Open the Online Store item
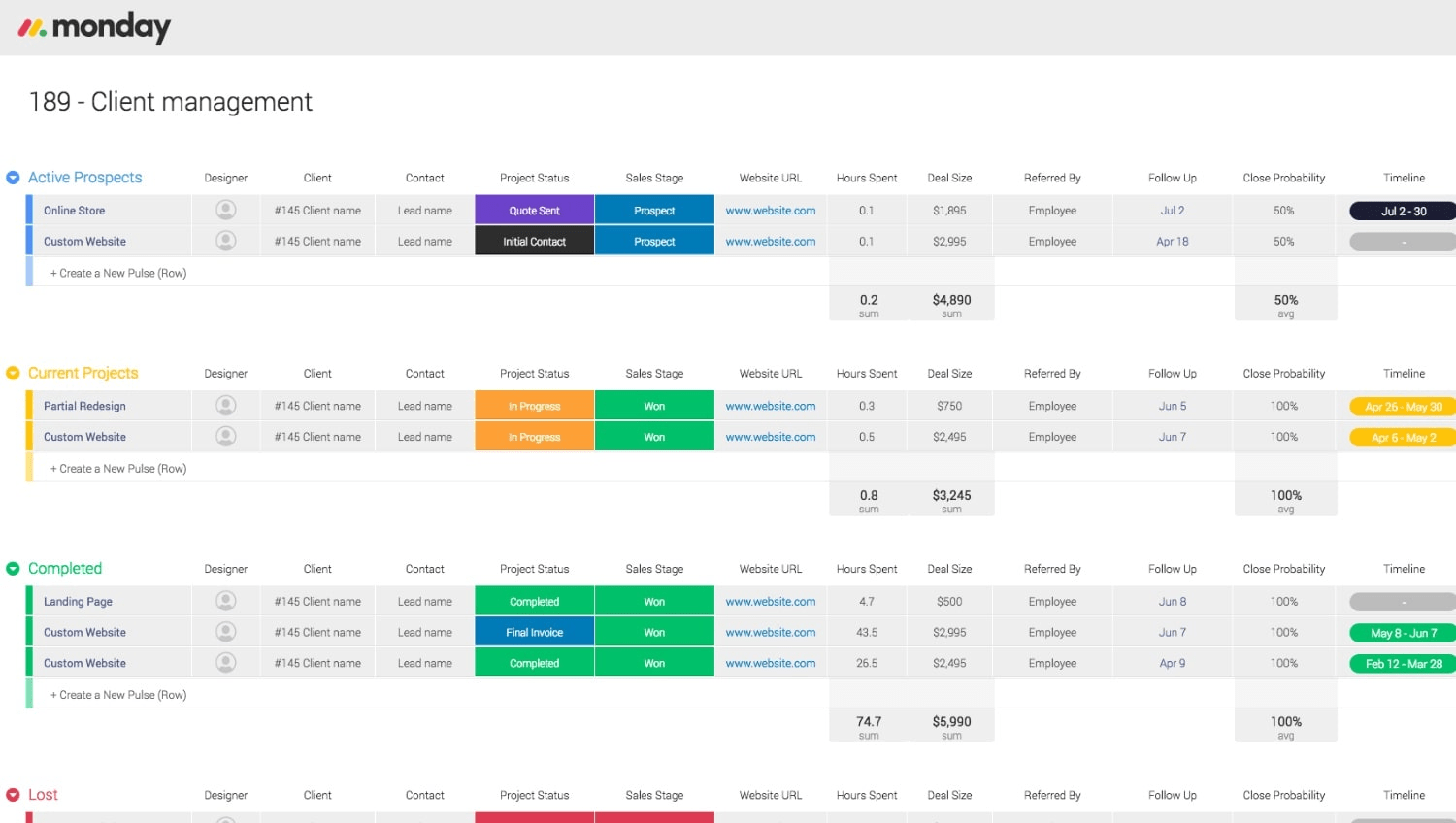The height and width of the screenshot is (823, 1456). click(x=74, y=211)
